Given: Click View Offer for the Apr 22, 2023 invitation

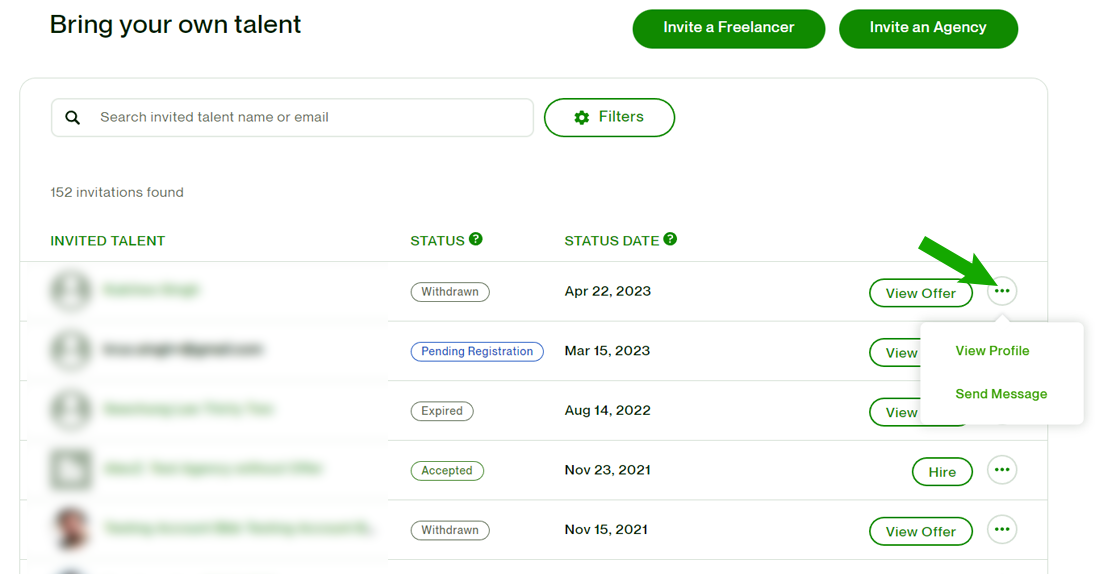Looking at the screenshot, I should 920,293.
